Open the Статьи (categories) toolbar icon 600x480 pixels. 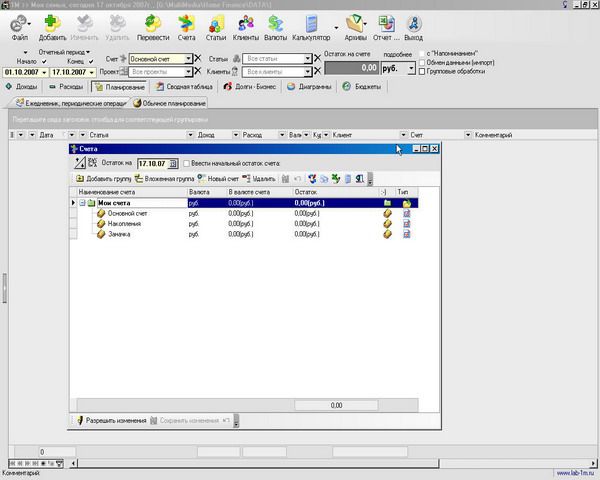pos(216,27)
